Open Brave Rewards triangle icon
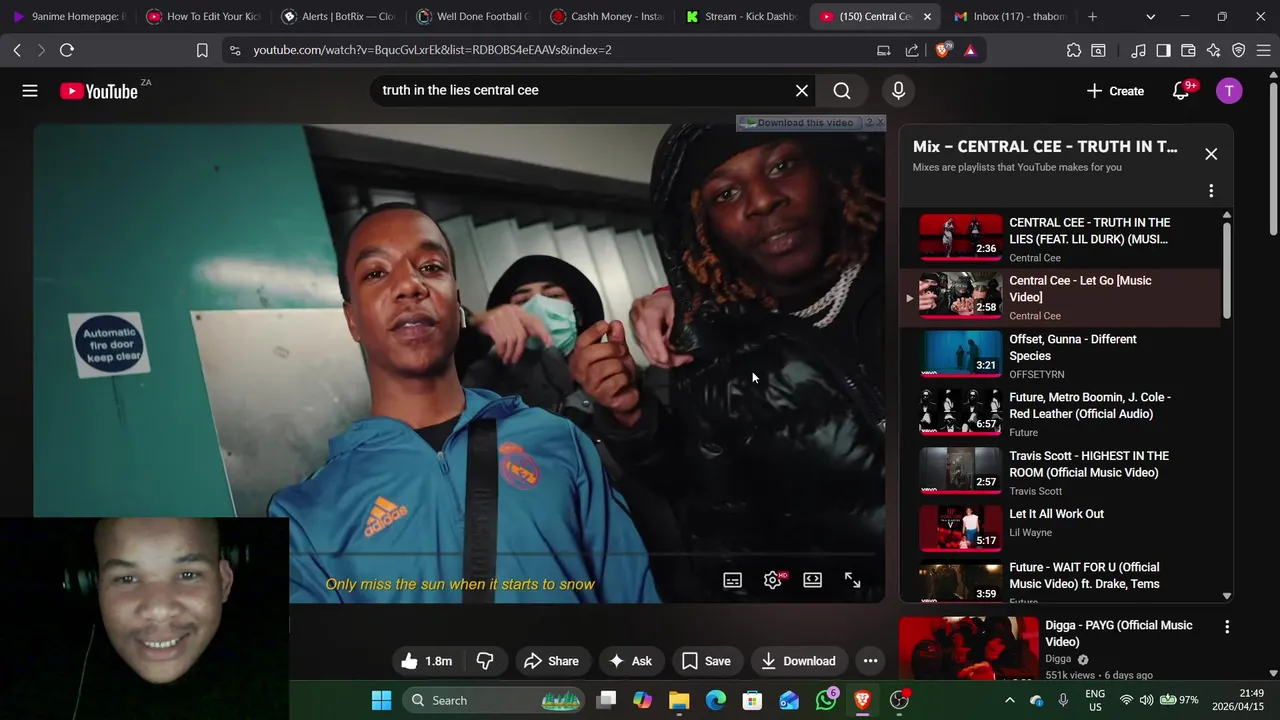Image resolution: width=1280 pixels, height=720 pixels. [970, 50]
